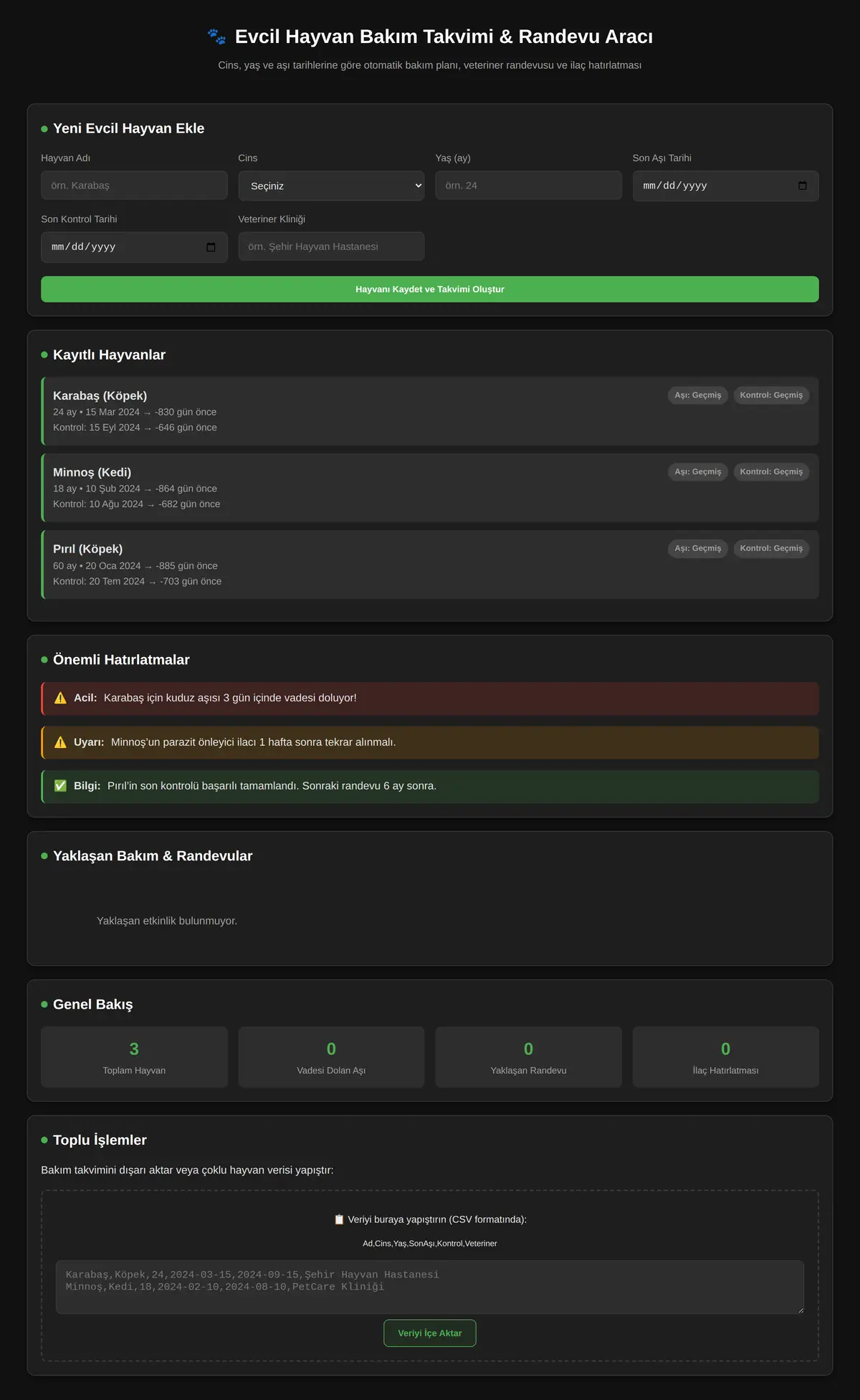Click the Vadesi Dolan Aşı stat card

331,1058
